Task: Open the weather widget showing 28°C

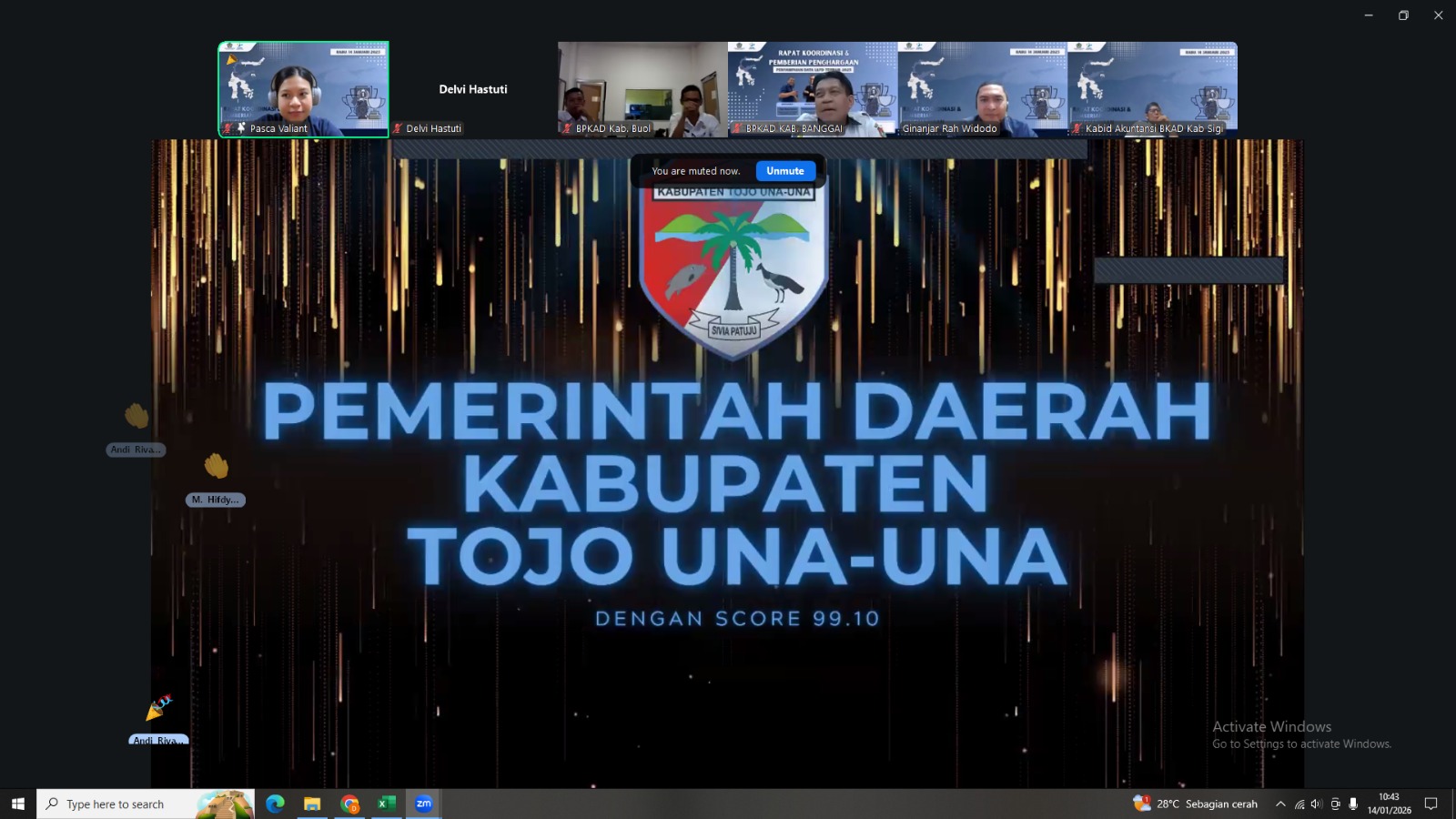Action: pyautogui.click(x=1195, y=804)
